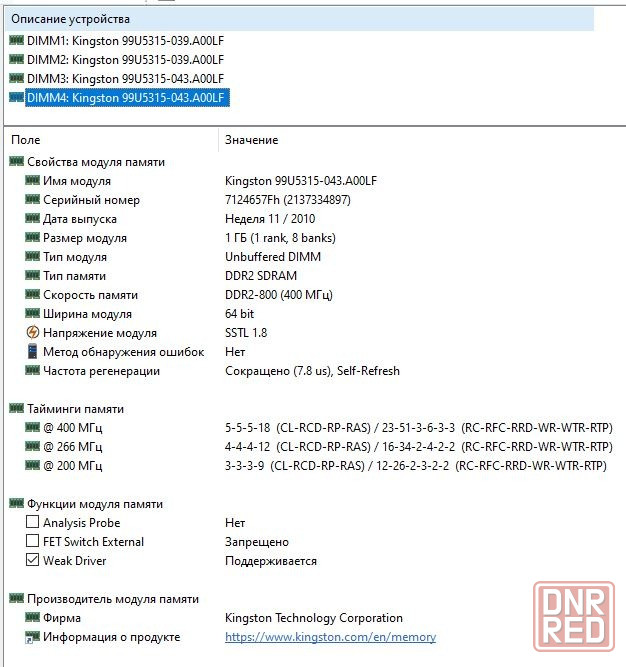
Task: Toggle the FET Switch External checkbox
Action: (x=32, y=541)
